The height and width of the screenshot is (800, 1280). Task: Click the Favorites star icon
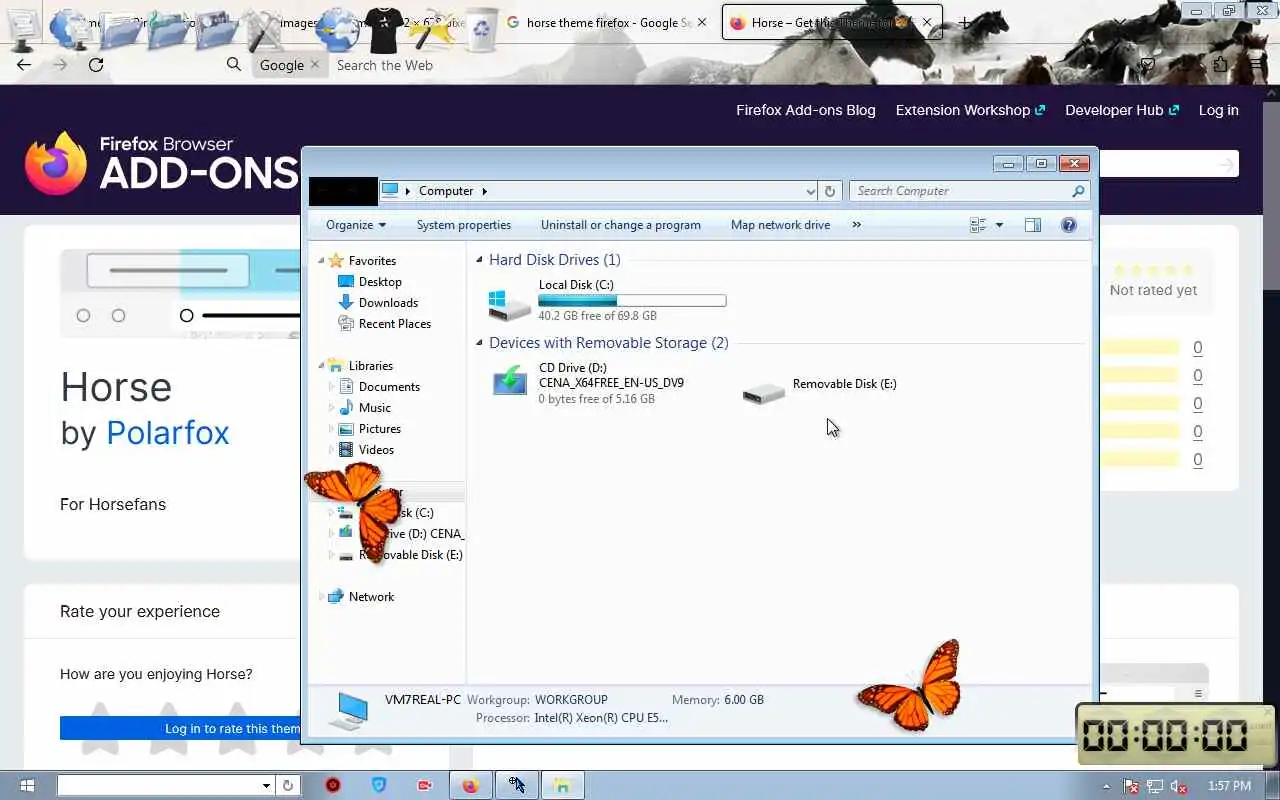336,260
